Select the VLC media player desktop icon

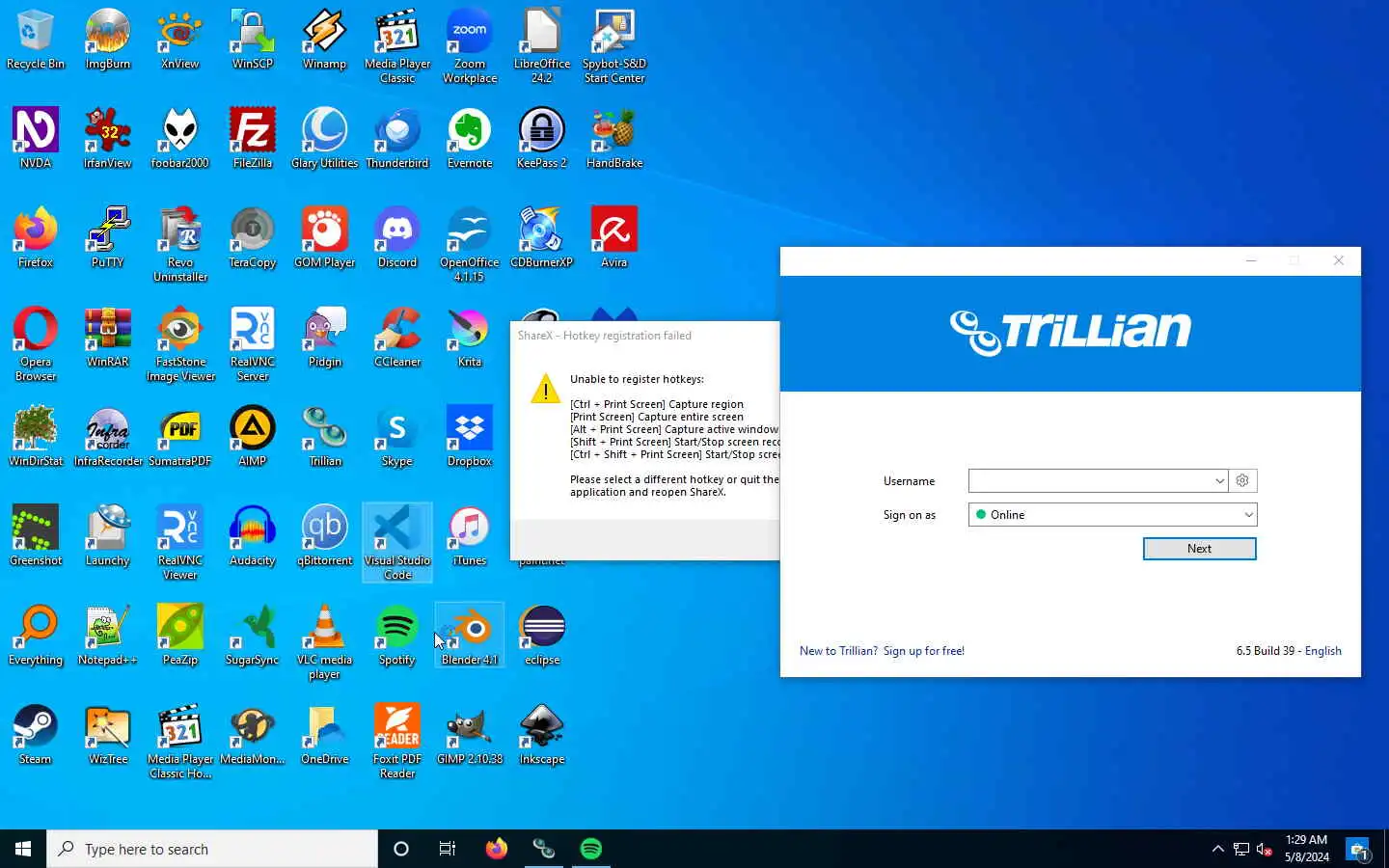point(325,642)
